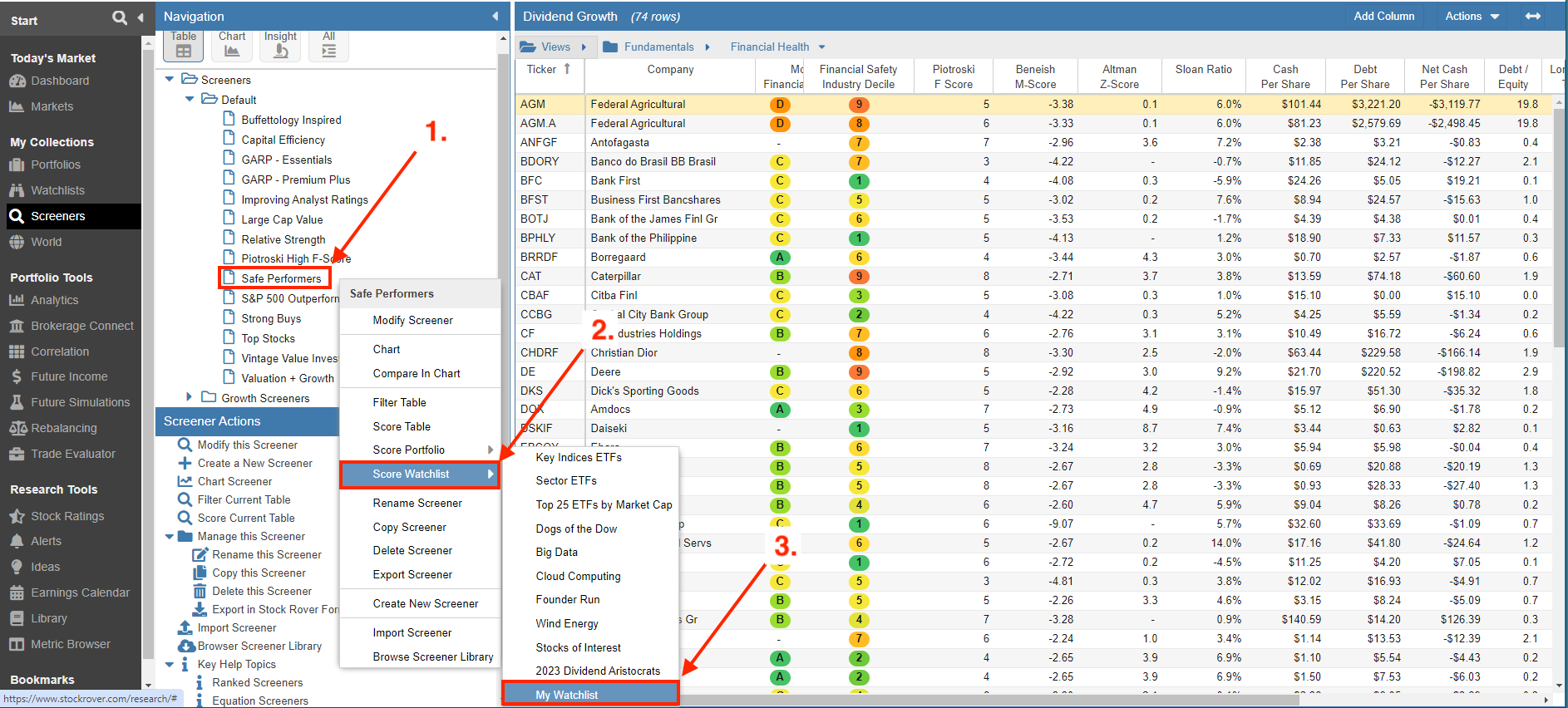Collapse the left Start sidebar arrow
Viewport: 1568px width, 708px height.
tap(140, 17)
